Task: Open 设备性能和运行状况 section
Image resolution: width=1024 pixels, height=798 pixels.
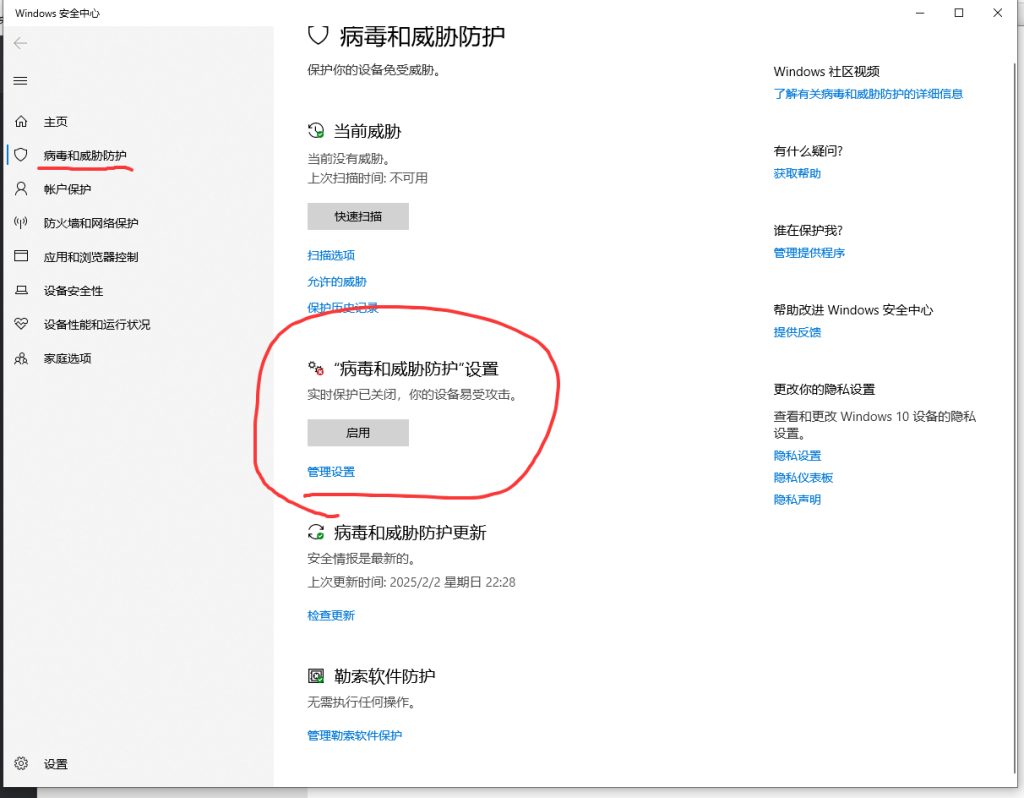Action: point(97,325)
